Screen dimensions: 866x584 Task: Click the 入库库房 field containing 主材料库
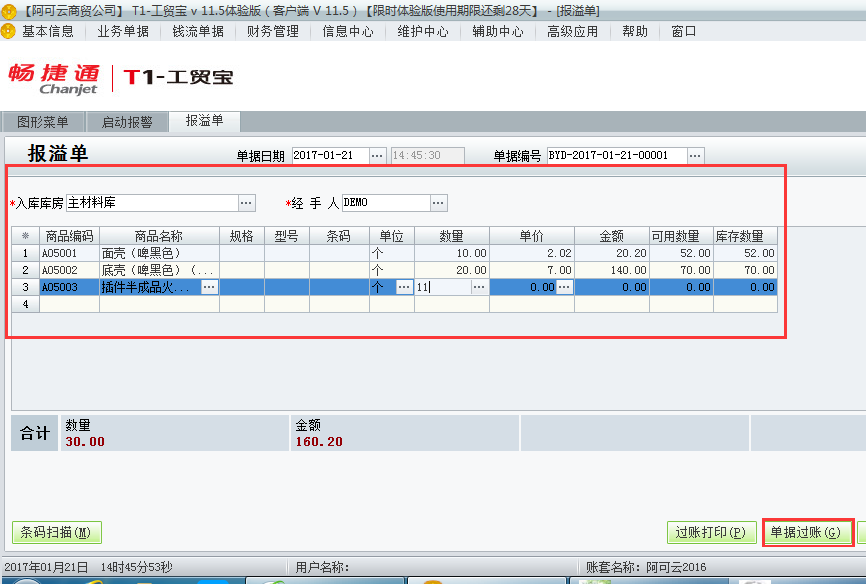[x=152, y=203]
